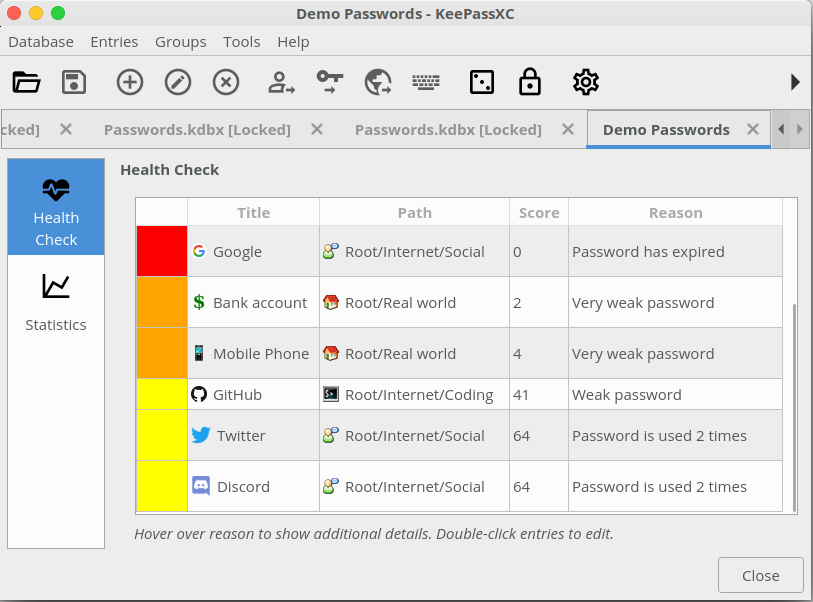Click terminal icon beside Root/Internet/Coding

coord(331,394)
